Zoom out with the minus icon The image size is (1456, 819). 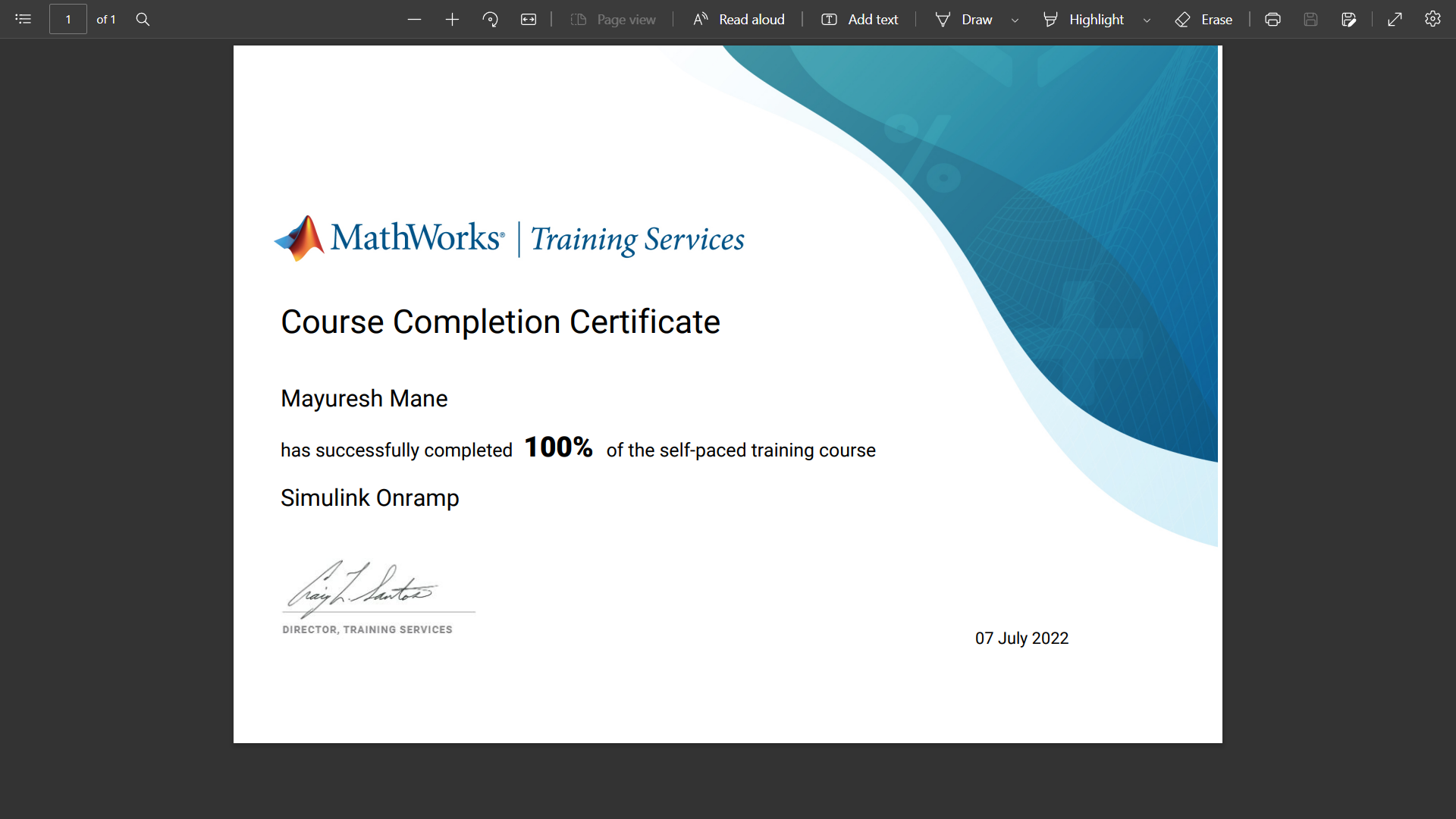click(414, 19)
